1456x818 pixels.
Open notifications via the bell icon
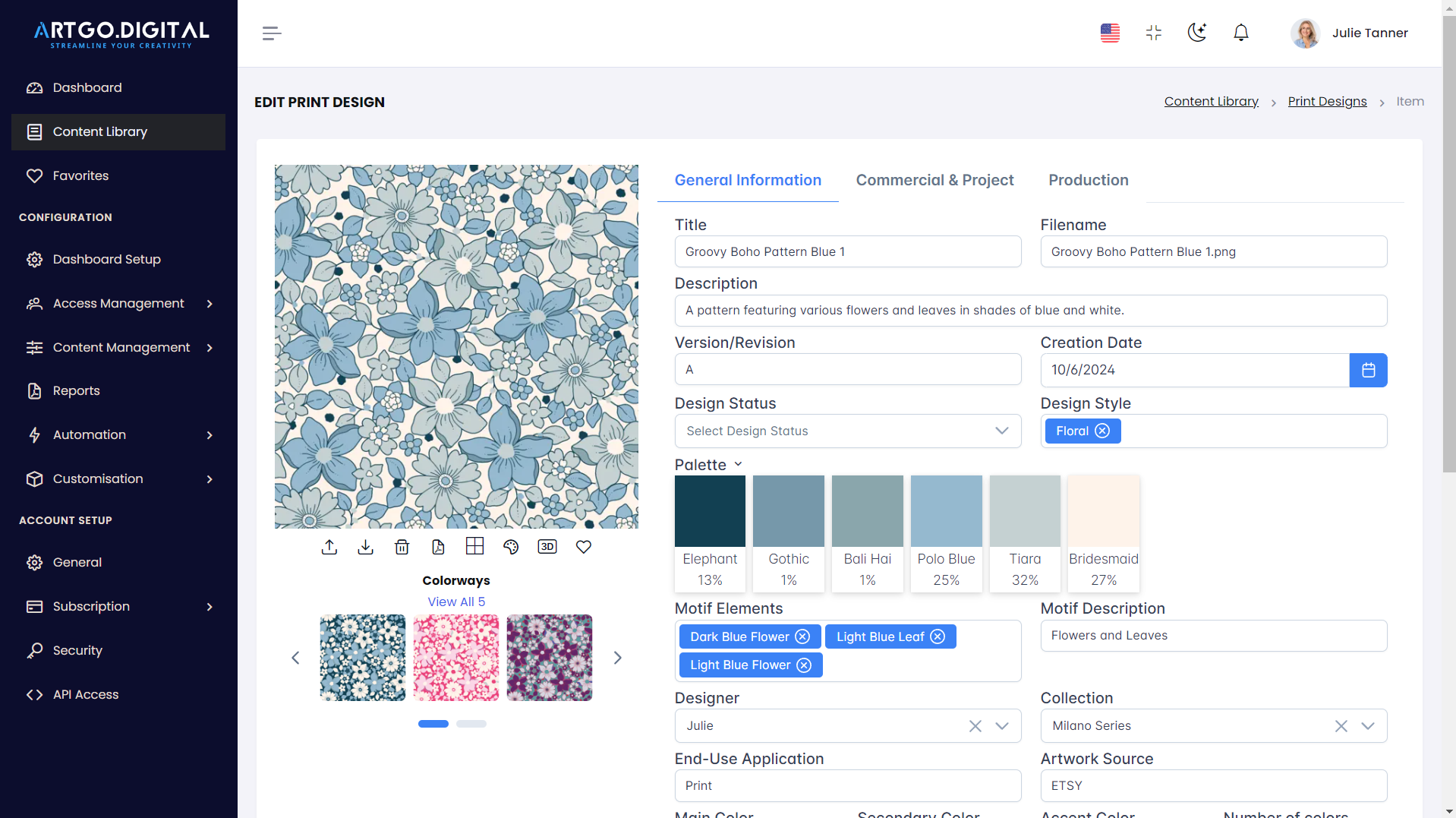(1240, 33)
